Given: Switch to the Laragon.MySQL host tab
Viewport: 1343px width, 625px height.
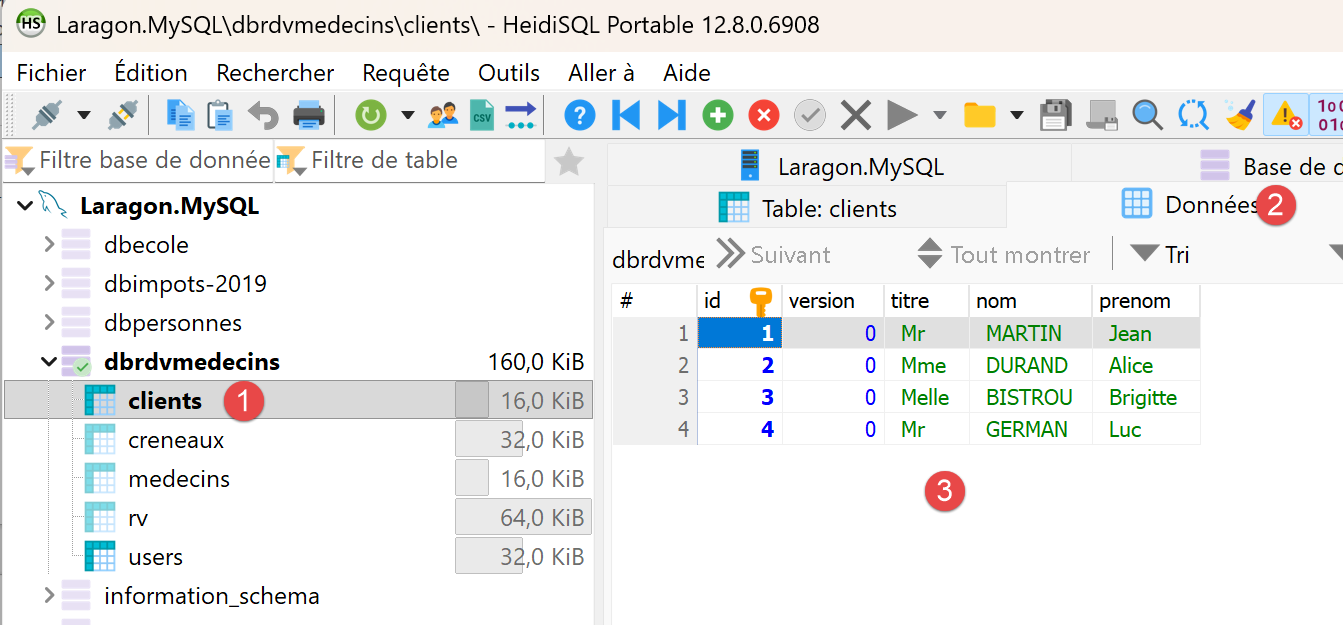Looking at the screenshot, I should pyautogui.click(x=839, y=166).
